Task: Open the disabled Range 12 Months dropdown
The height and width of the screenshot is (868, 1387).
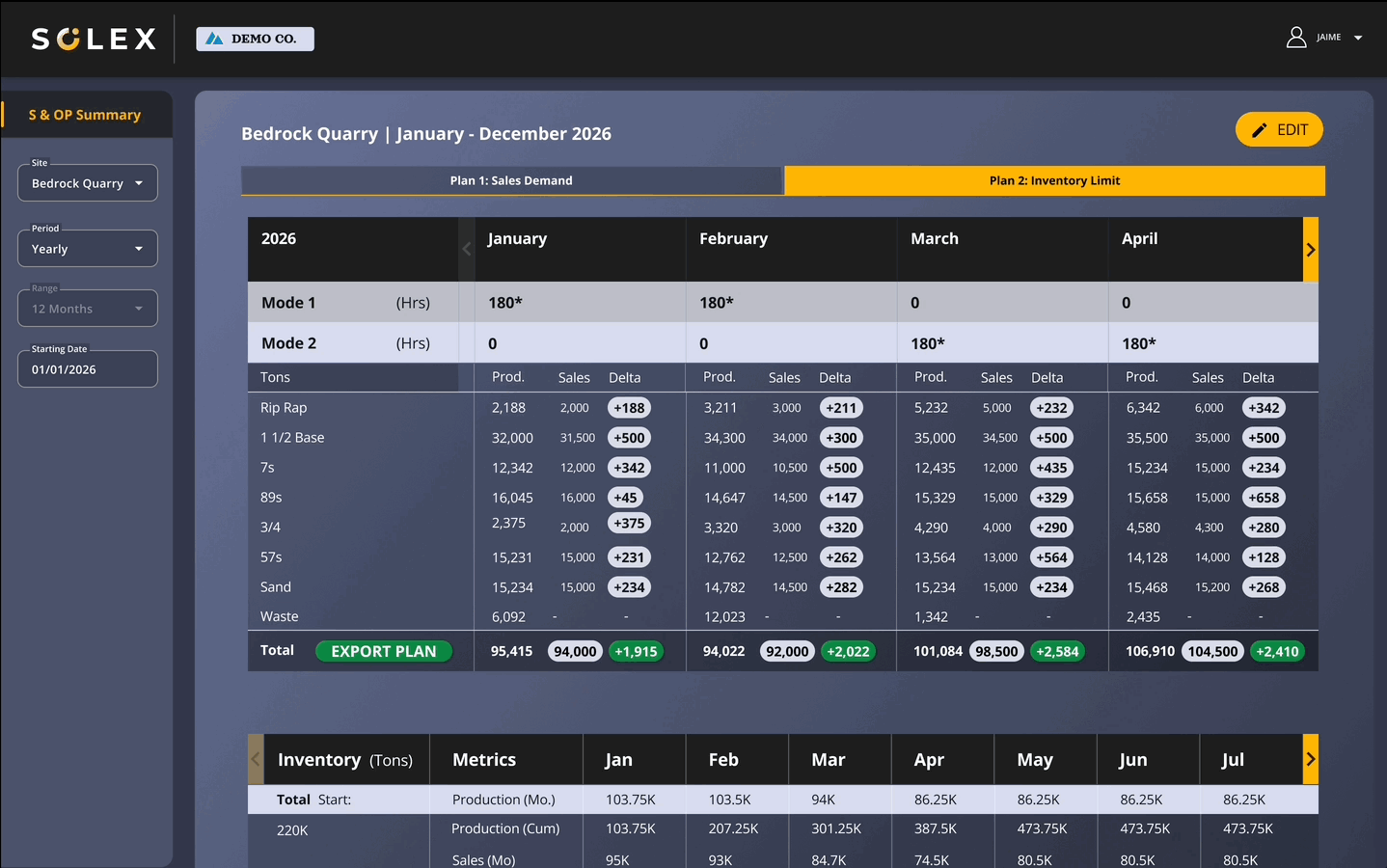Action: 88,309
